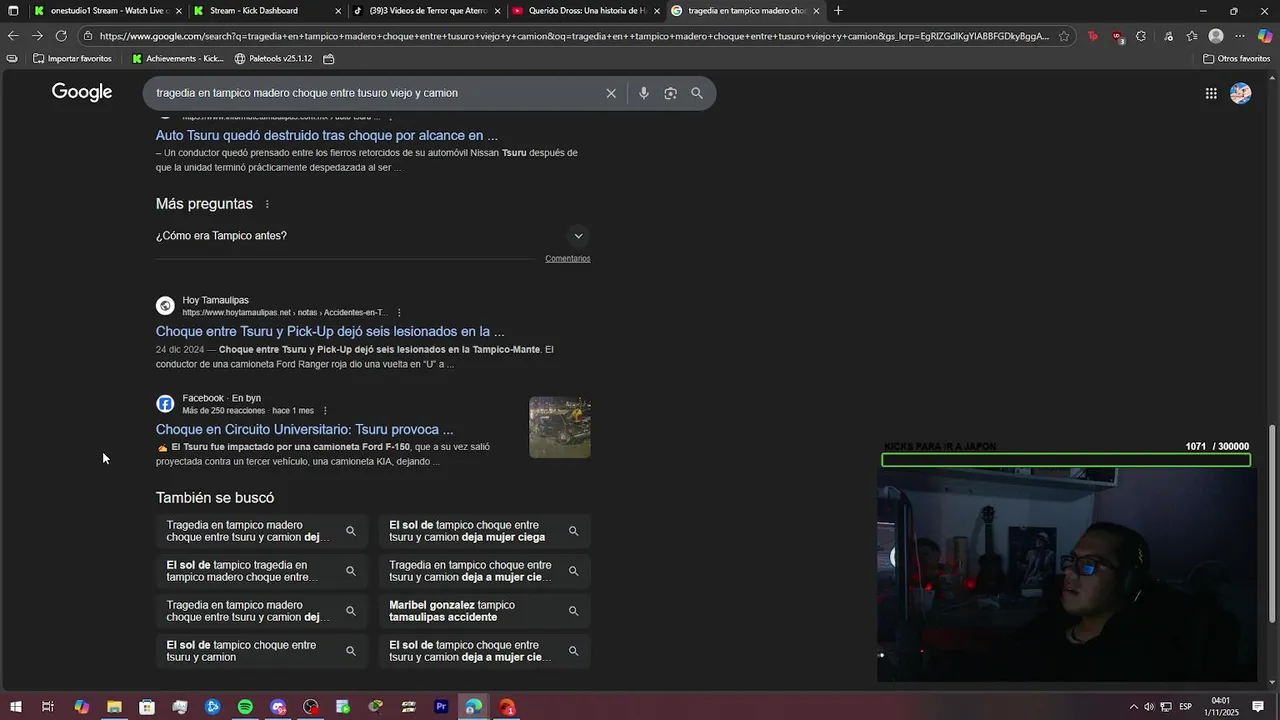Click the browser address bar URL
The width and height of the screenshot is (1280, 720).
(x=574, y=36)
